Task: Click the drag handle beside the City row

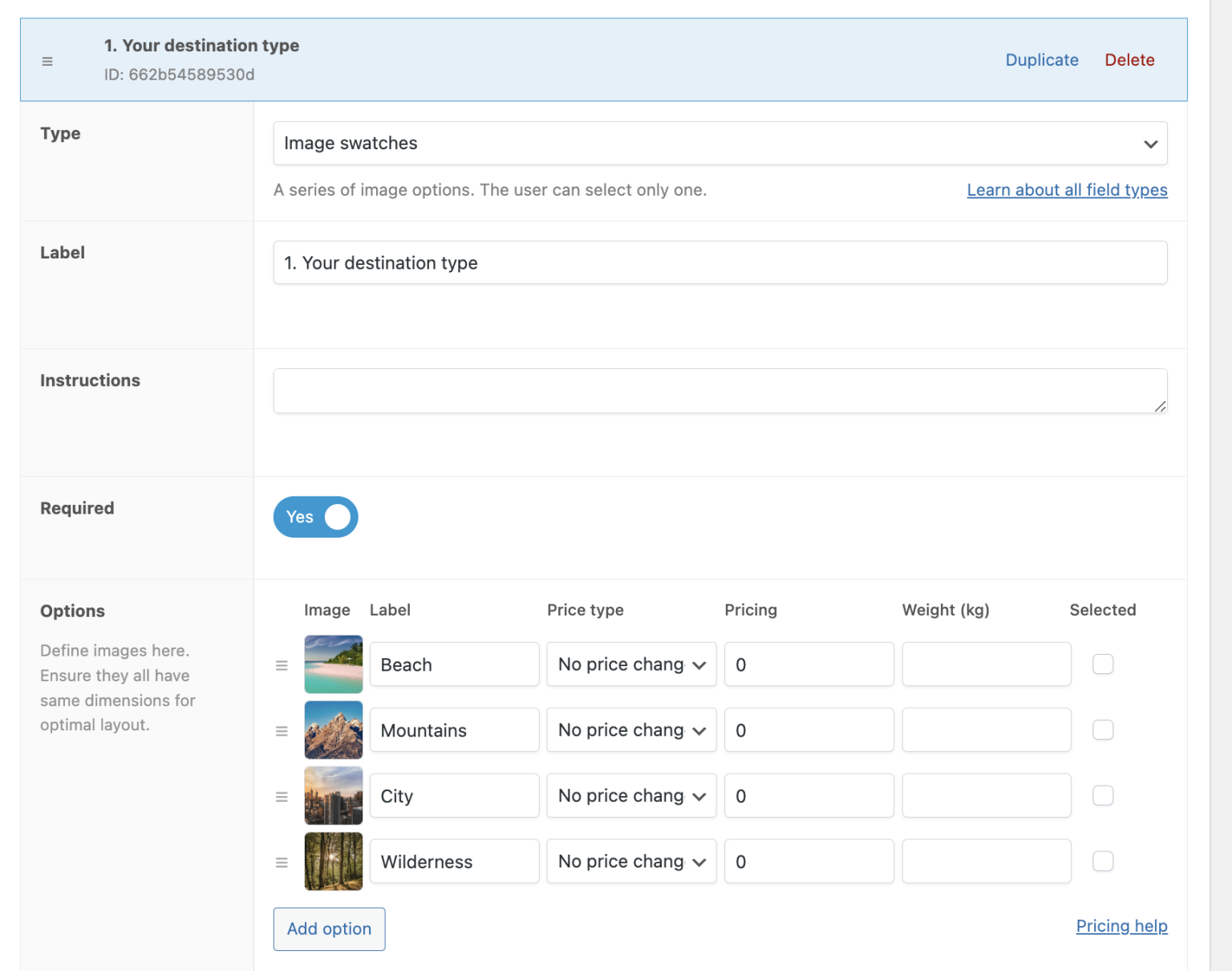Action: coord(282,795)
